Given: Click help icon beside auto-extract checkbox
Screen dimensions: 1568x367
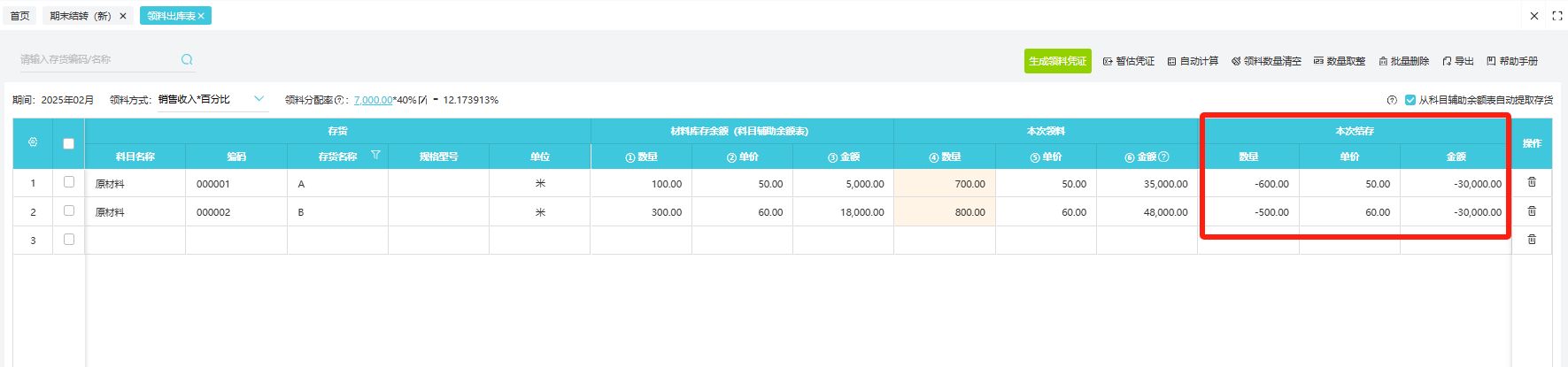Looking at the screenshot, I should click(1392, 100).
